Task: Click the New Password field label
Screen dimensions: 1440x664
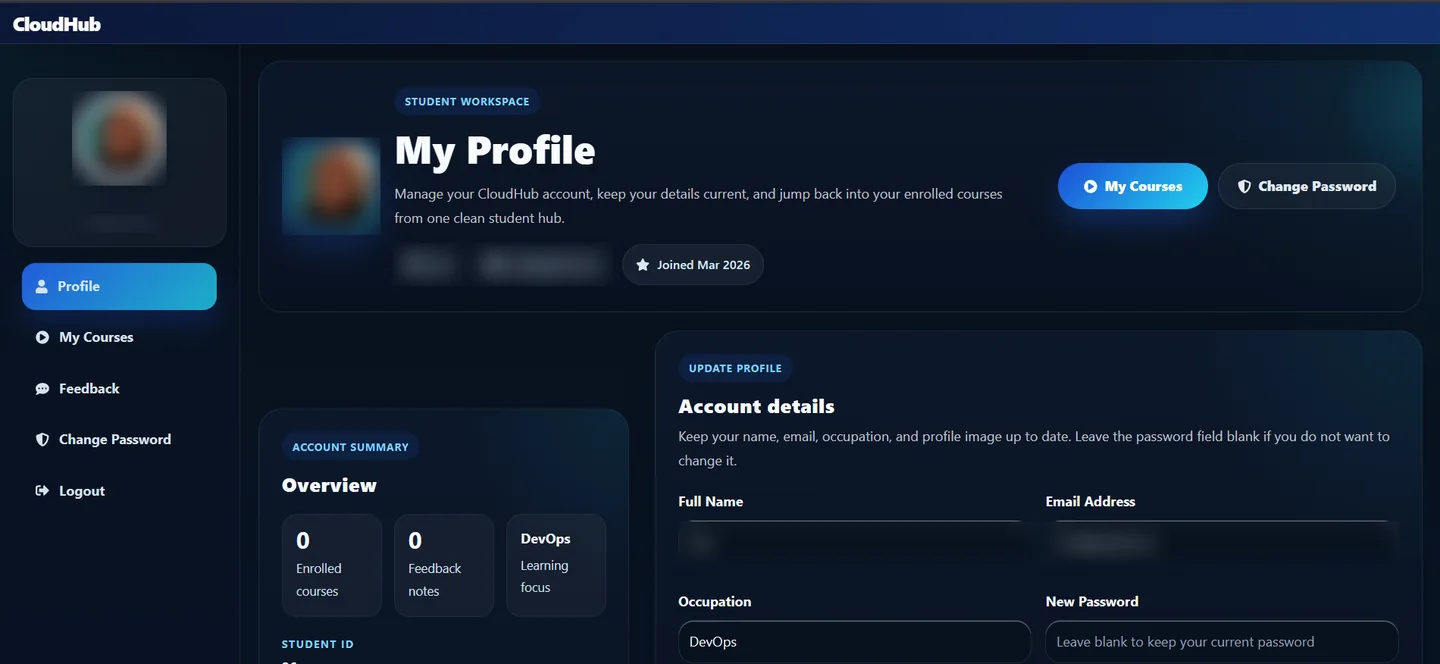Action: tap(1092, 602)
